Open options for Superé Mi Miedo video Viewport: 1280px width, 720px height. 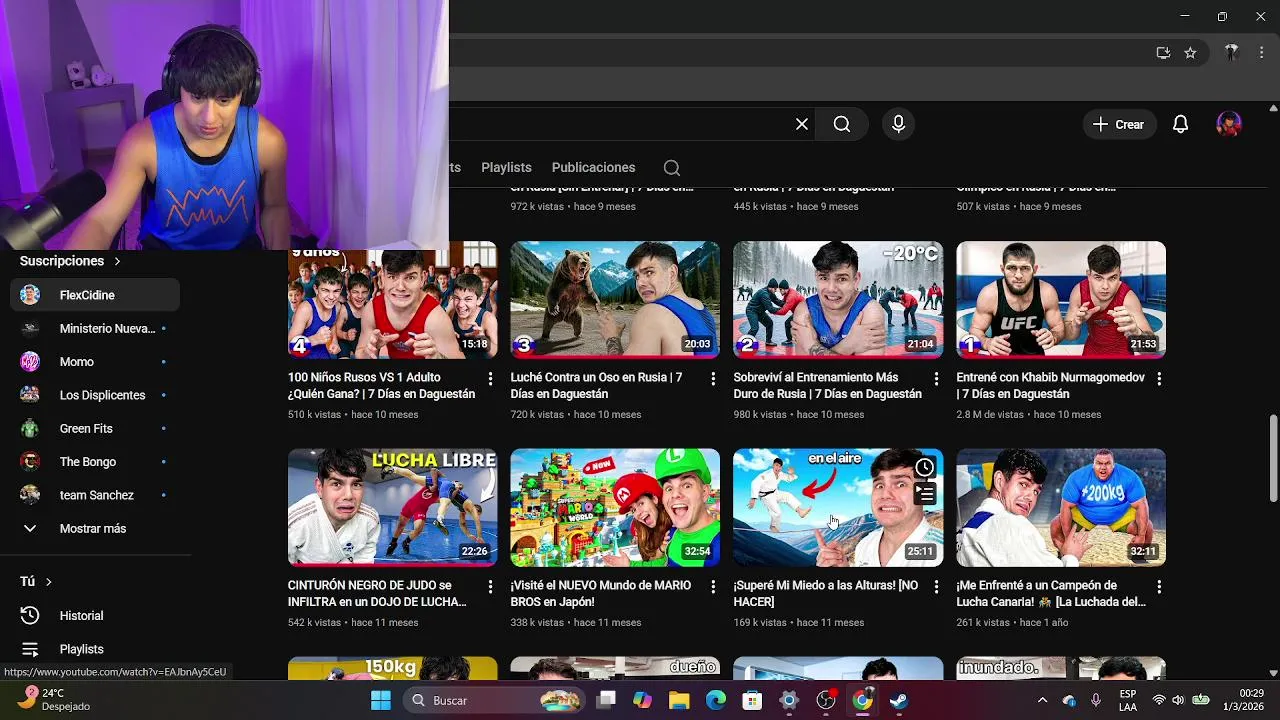pyautogui.click(x=936, y=587)
